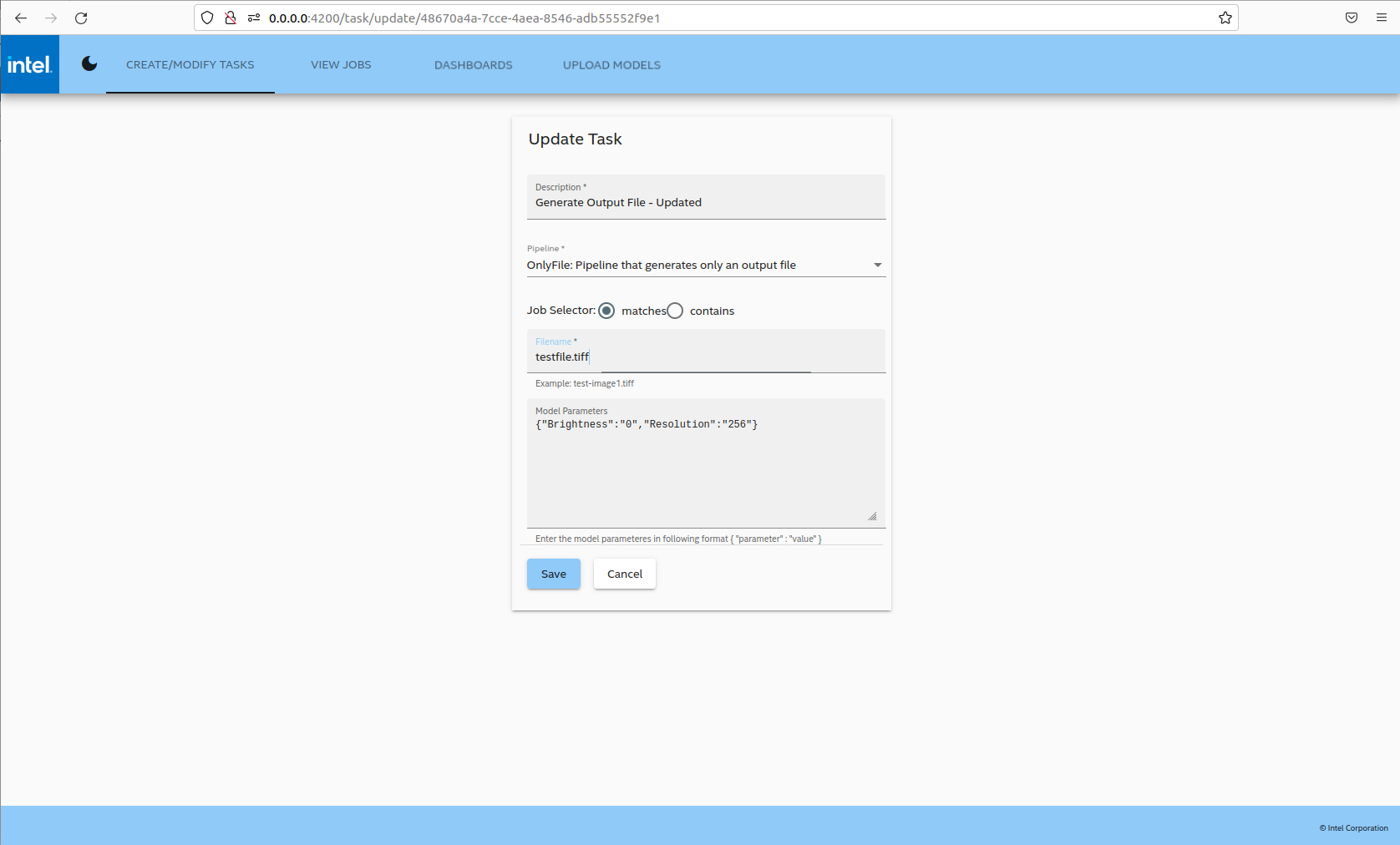Image resolution: width=1400 pixels, height=845 pixels.
Task: Navigate back using the browser back arrow
Action: 20,18
